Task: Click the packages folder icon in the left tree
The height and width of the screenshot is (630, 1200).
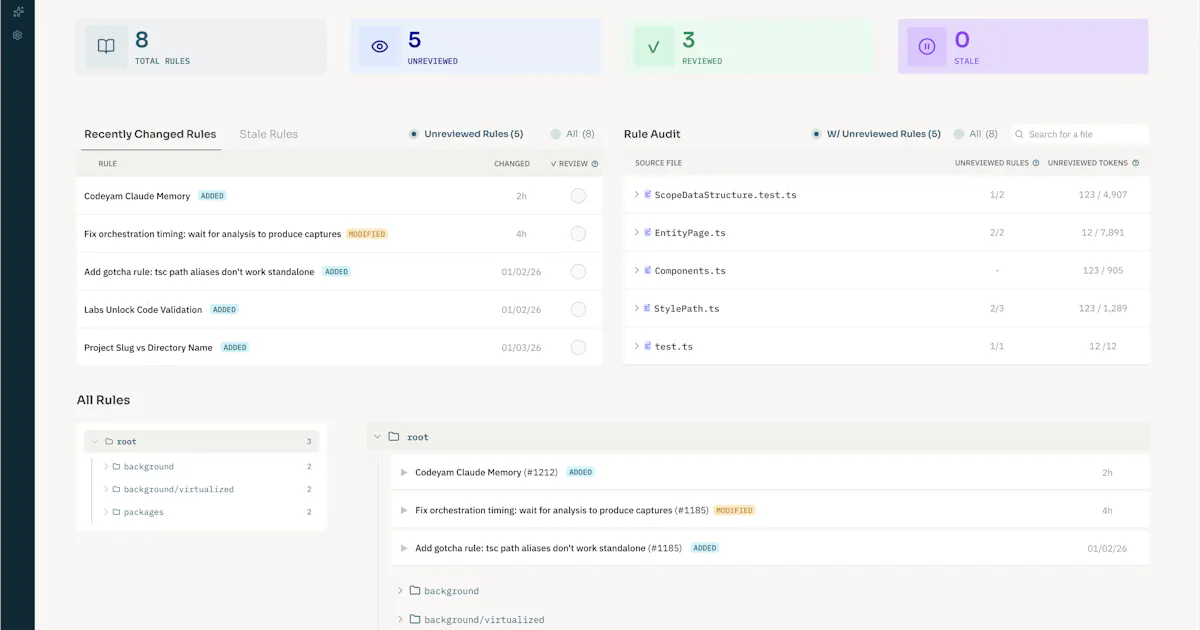Action: [x=117, y=512]
